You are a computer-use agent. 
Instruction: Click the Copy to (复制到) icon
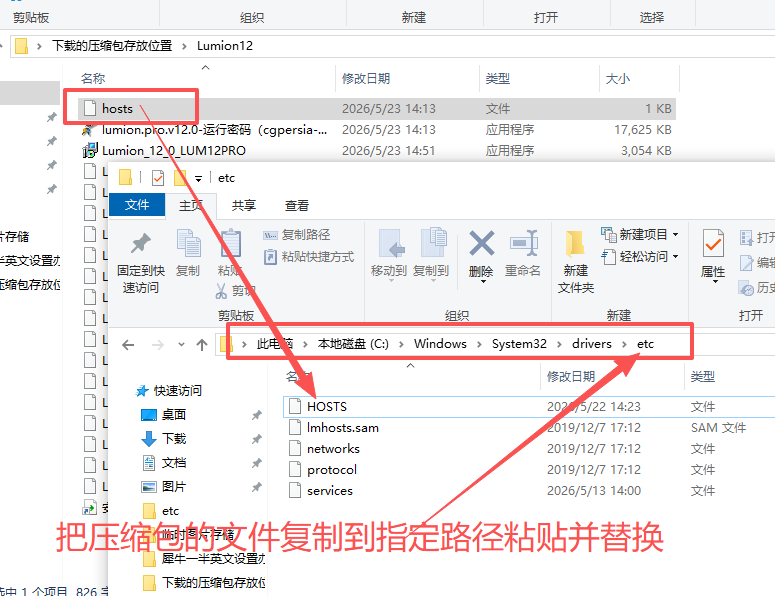433,243
